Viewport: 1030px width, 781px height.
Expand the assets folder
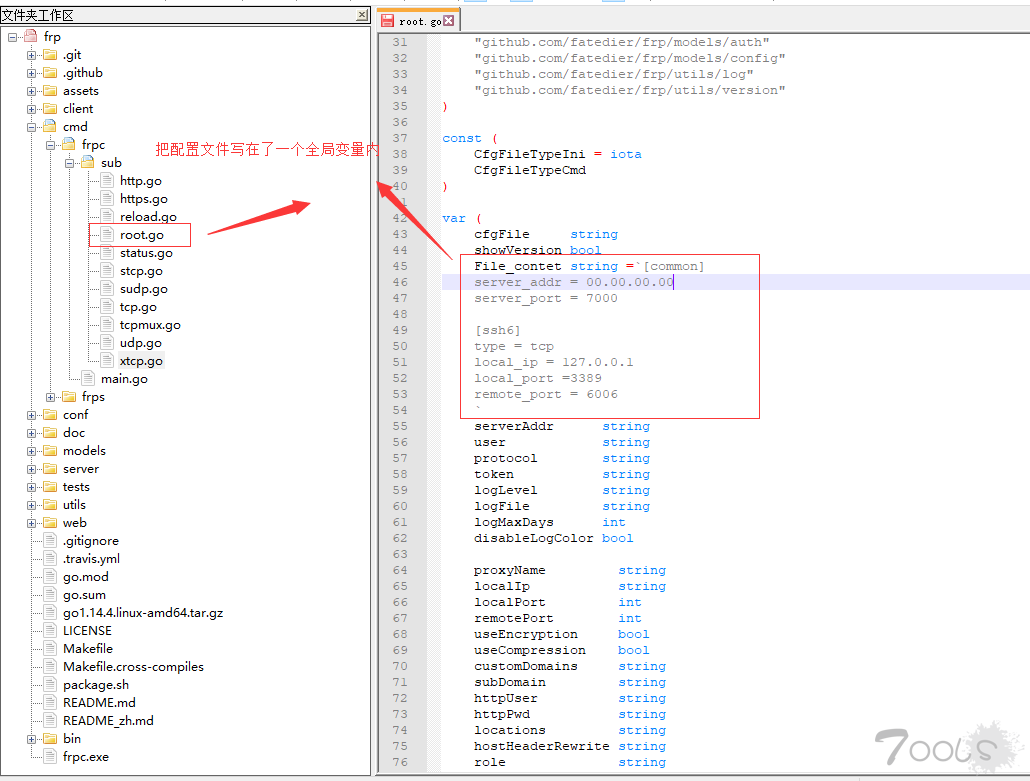point(32,91)
